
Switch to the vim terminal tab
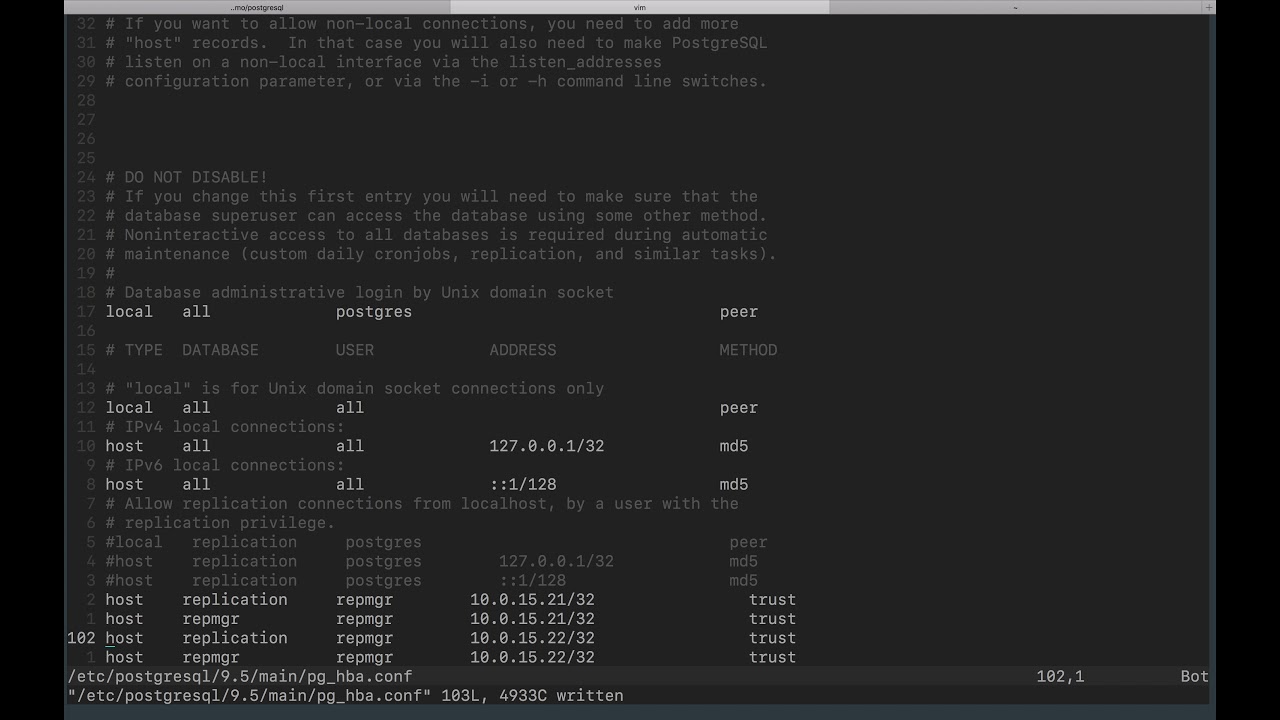(x=640, y=7)
